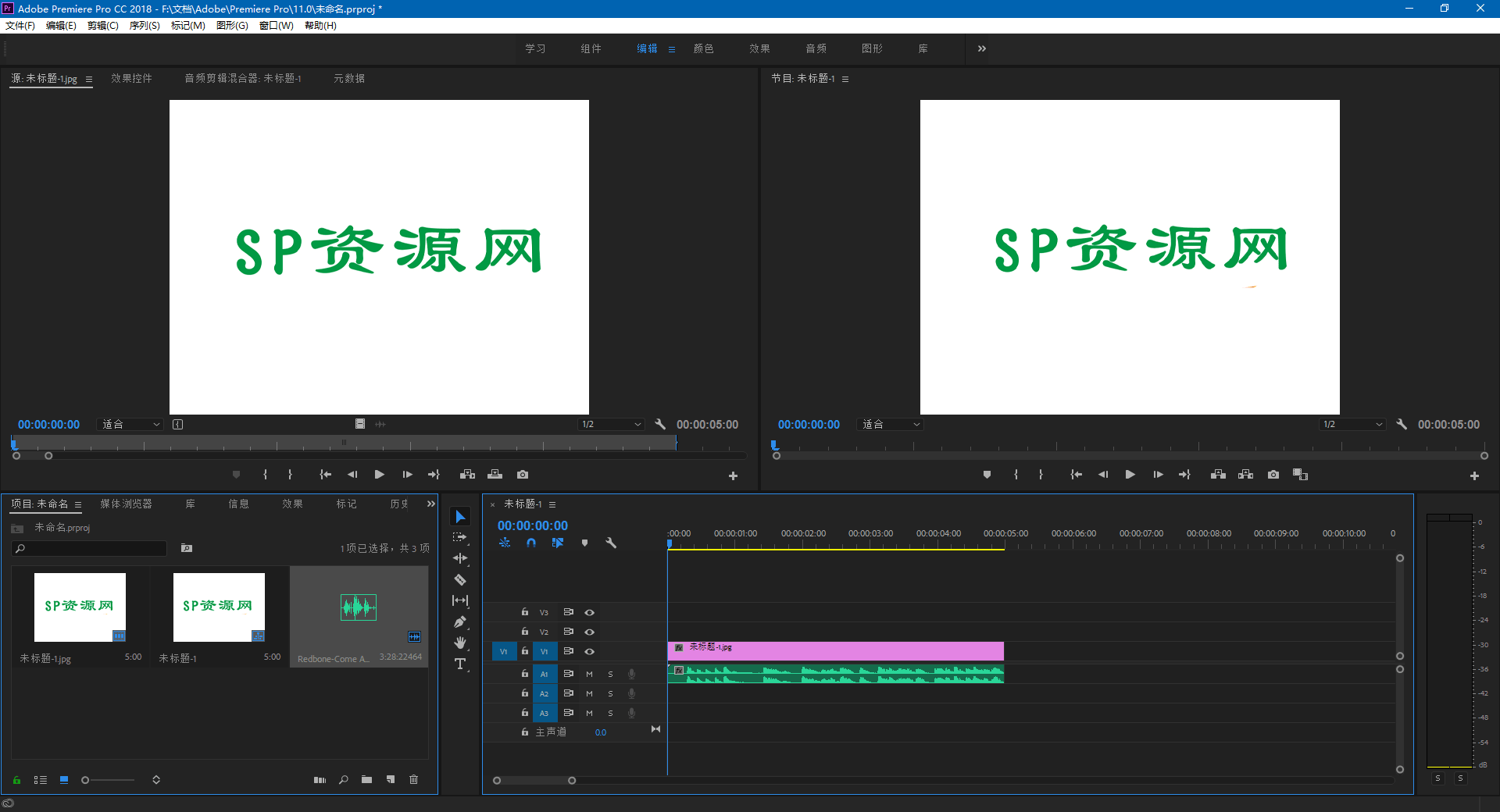1500x812 pixels.
Task: Select Redbone audio thumbnail in project
Action: click(359, 607)
